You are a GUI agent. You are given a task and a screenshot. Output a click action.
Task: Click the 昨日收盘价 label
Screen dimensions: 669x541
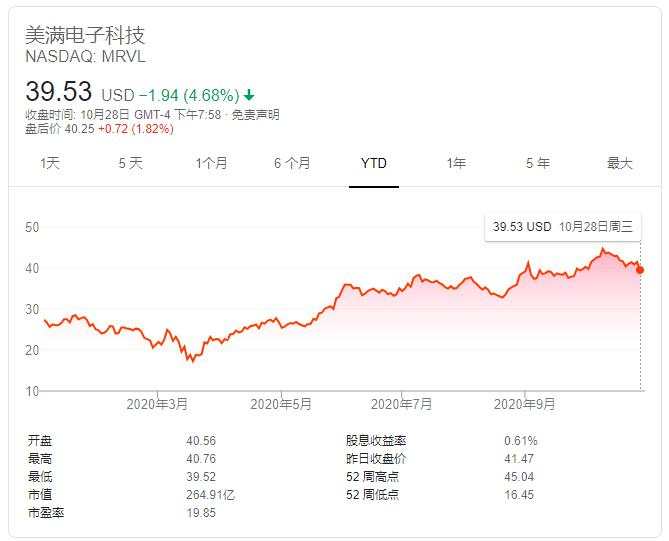[x=376, y=459]
